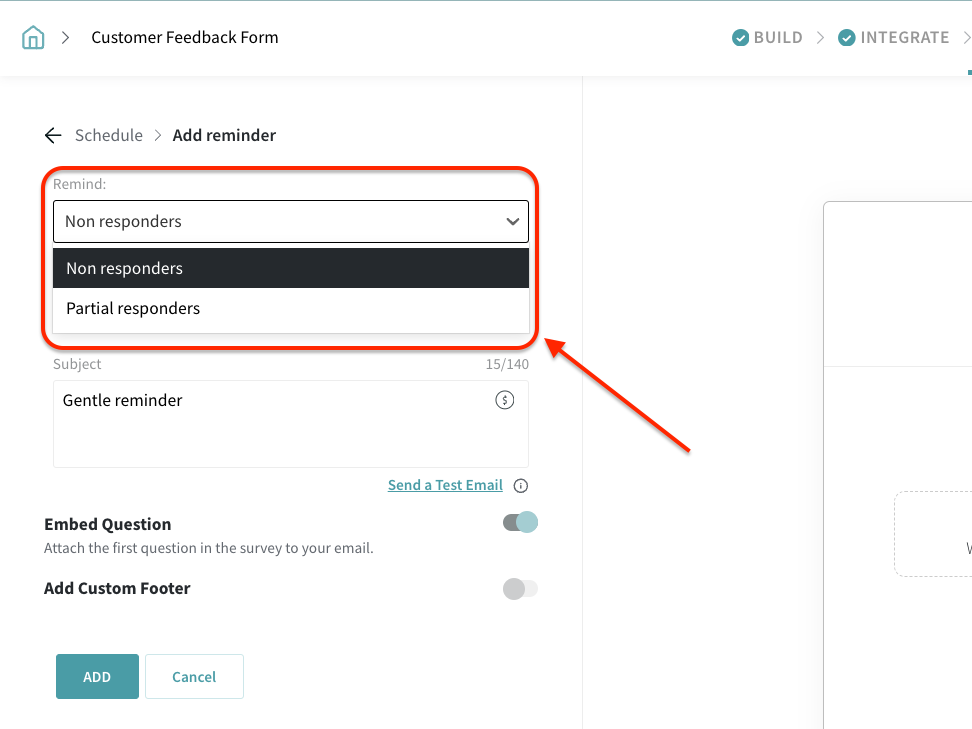972x729 pixels.
Task: Click the chevron arrow in the Remind dropdown
Action: (513, 222)
